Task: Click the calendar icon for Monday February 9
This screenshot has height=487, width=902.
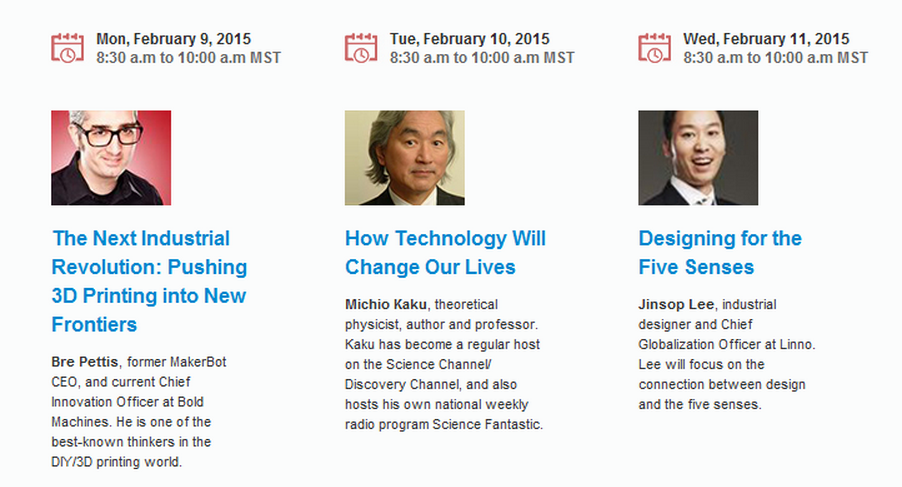Action: pos(67,48)
